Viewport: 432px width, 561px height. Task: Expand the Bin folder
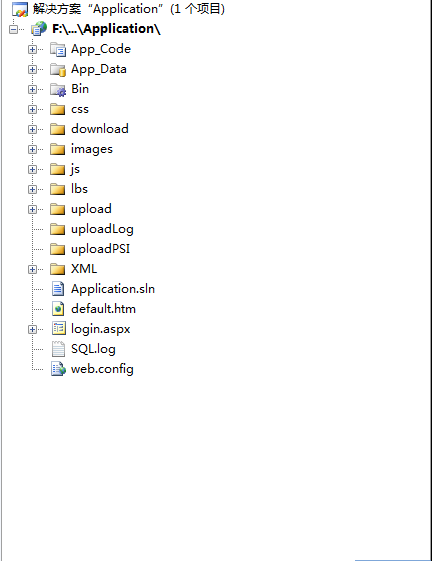click(x=32, y=89)
